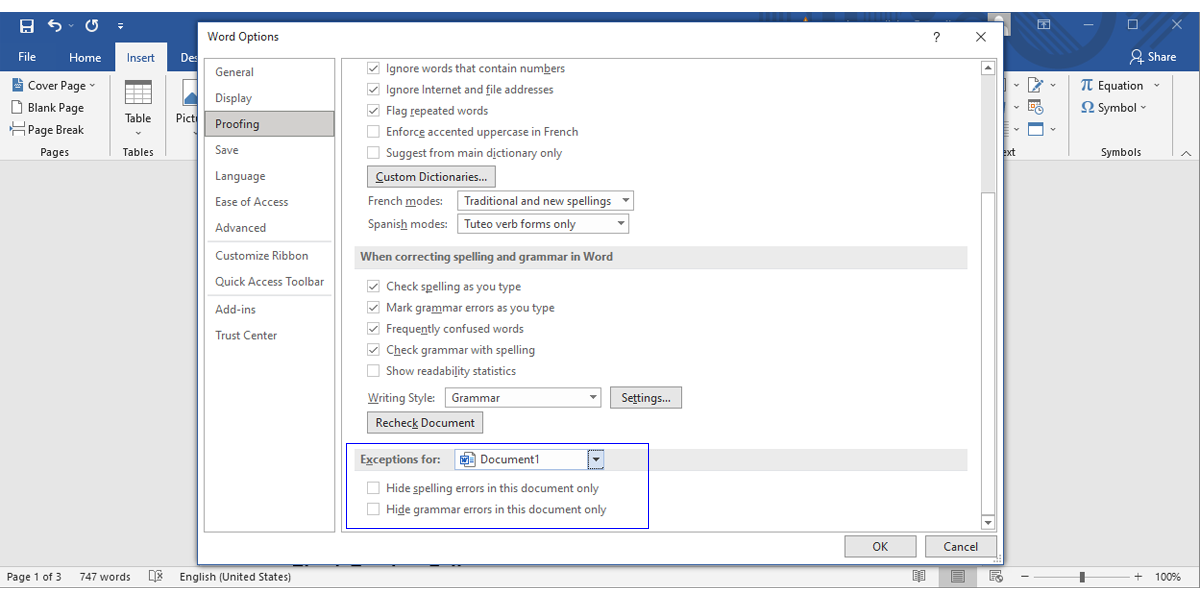The height and width of the screenshot is (600, 1200).
Task: Click the options pane scrollbar down arrow
Action: (988, 523)
